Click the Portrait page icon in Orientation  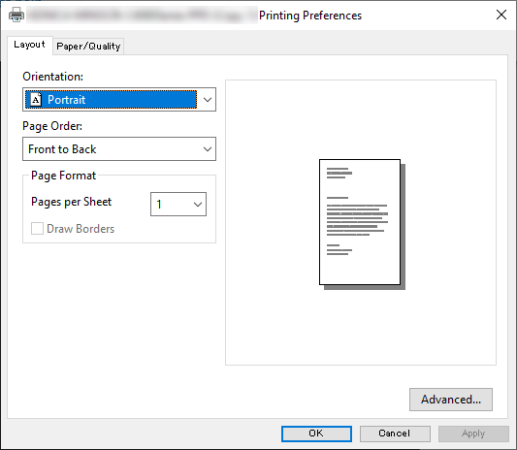click(x=36, y=99)
